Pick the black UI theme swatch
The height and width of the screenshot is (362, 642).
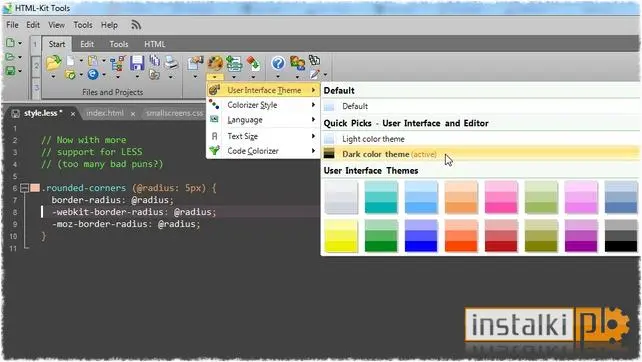(x=621, y=236)
